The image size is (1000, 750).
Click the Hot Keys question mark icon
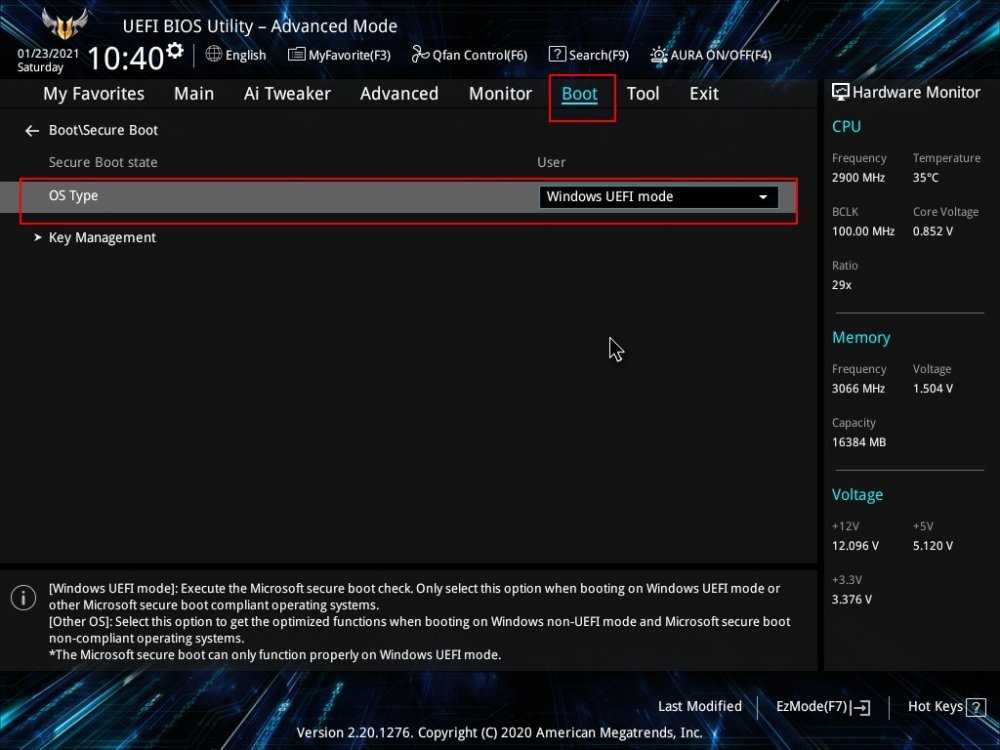tap(976, 707)
